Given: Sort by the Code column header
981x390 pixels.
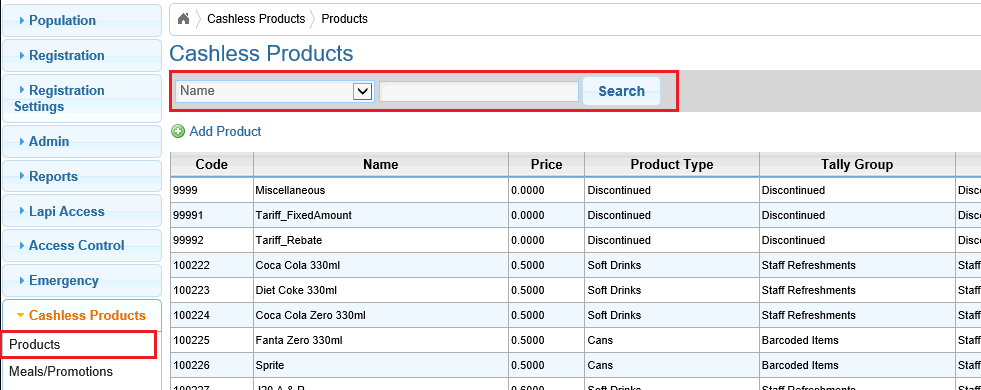Looking at the screenshot, I should (211, 165).
